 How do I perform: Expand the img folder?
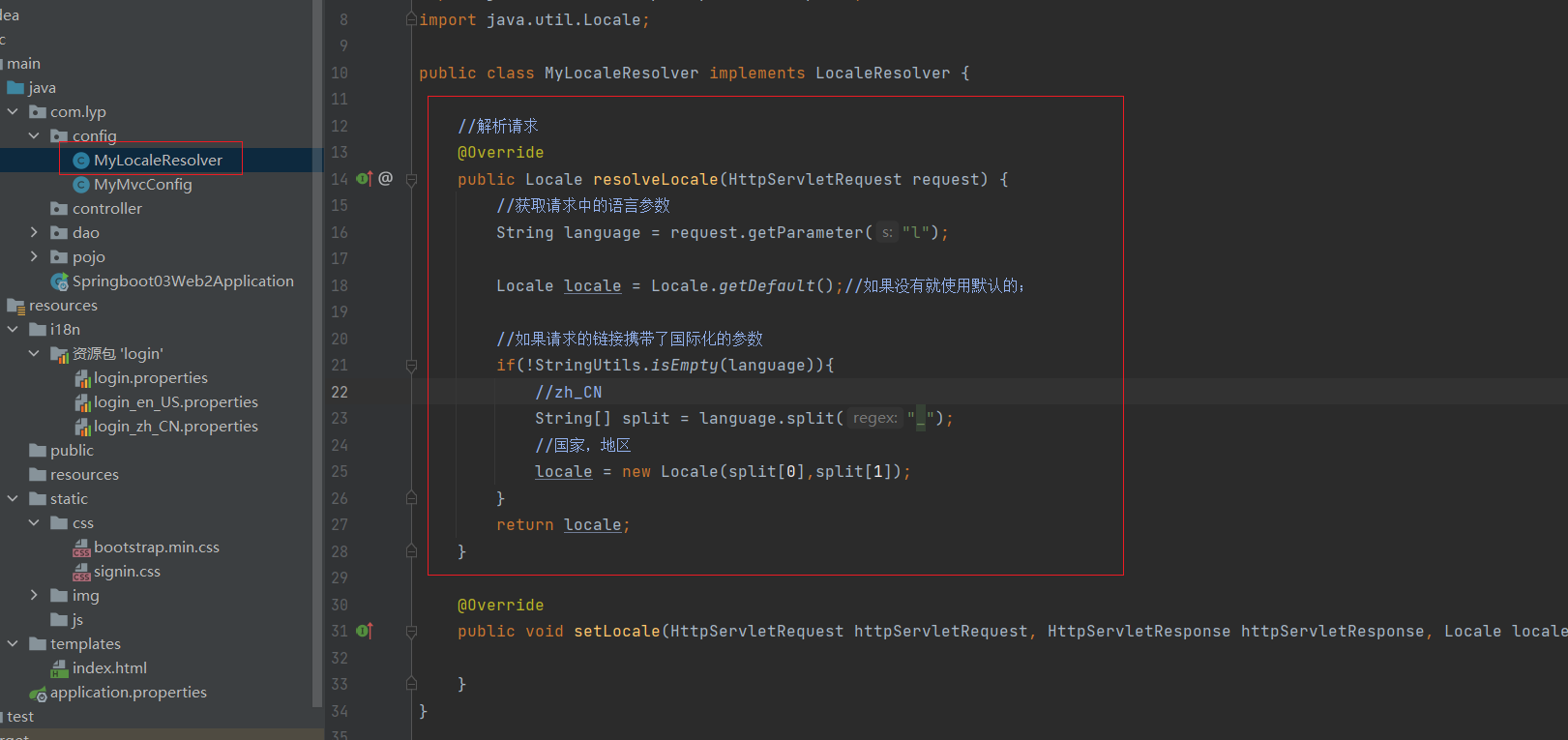(34, 596)
